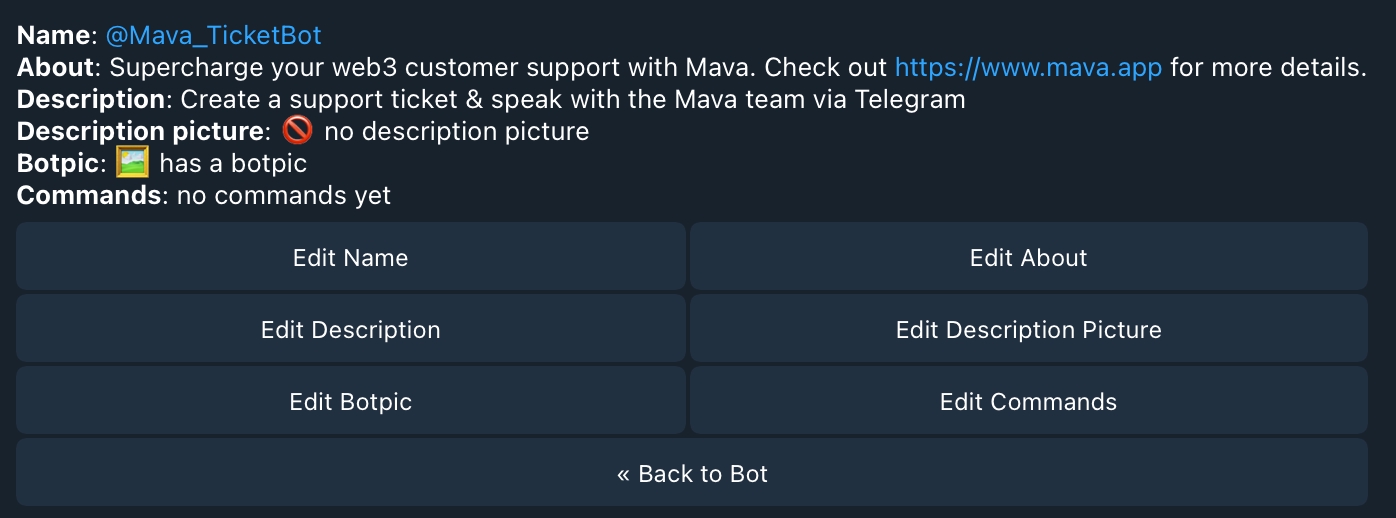Screen dimensions: 1396x518
Task: Open the https://www.mava.app link
Action: (1028, 68)
